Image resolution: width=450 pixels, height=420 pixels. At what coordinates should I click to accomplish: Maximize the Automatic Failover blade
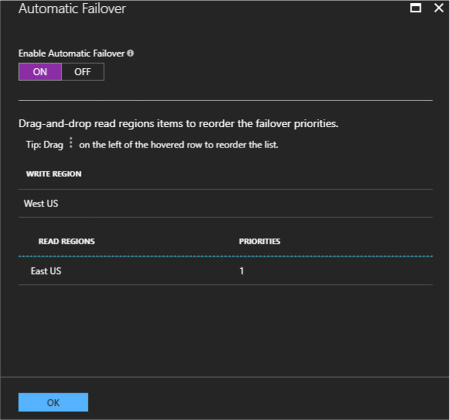(415, 8)
